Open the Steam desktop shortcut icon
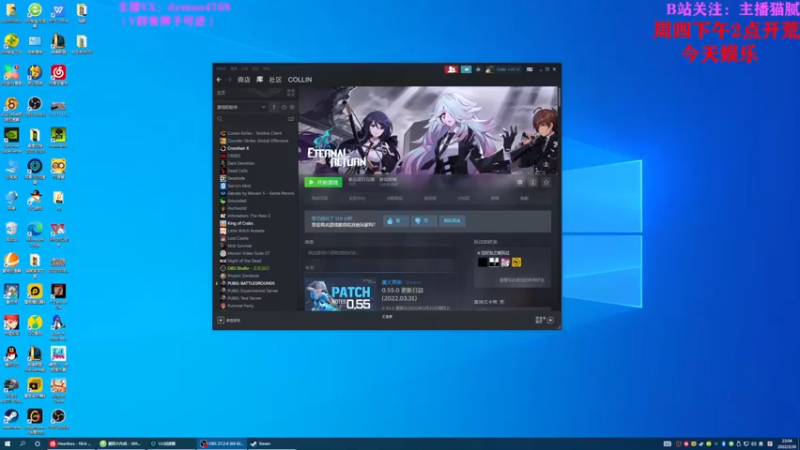Viewport: 800px width, 450px height. pos(11,419)
